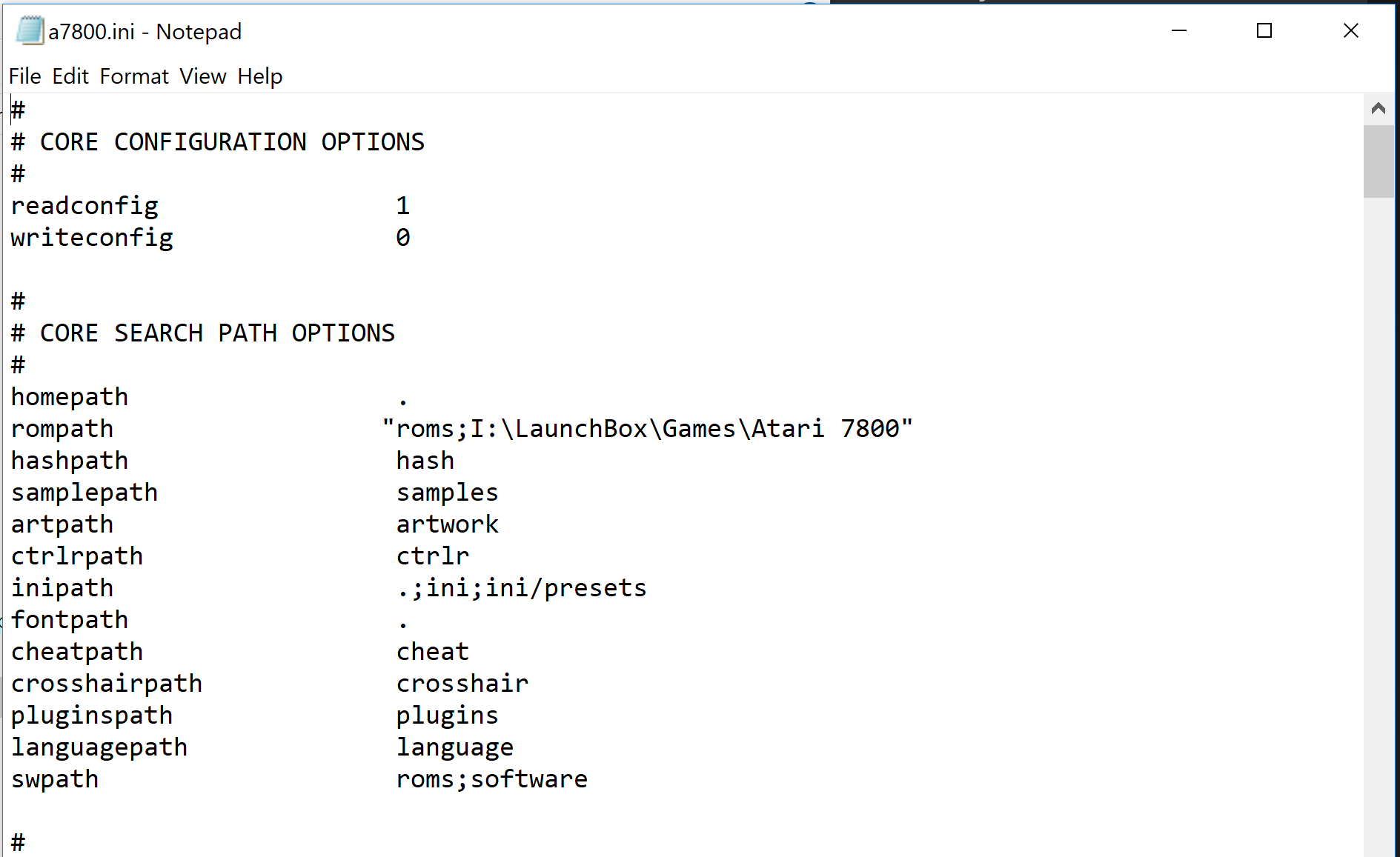Click the 'writeconfig' key text
This screenshot has width=1400, height=857.
92,238
